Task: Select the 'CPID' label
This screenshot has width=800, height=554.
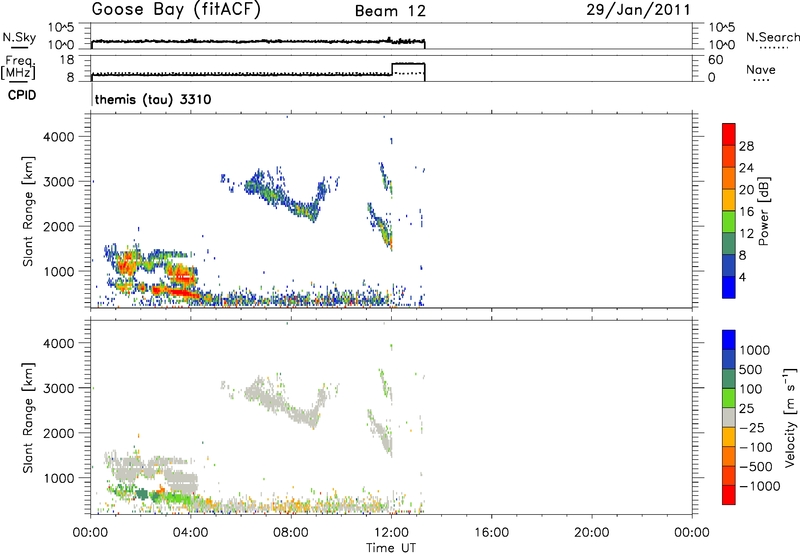Action: click(x=22, y=95)
